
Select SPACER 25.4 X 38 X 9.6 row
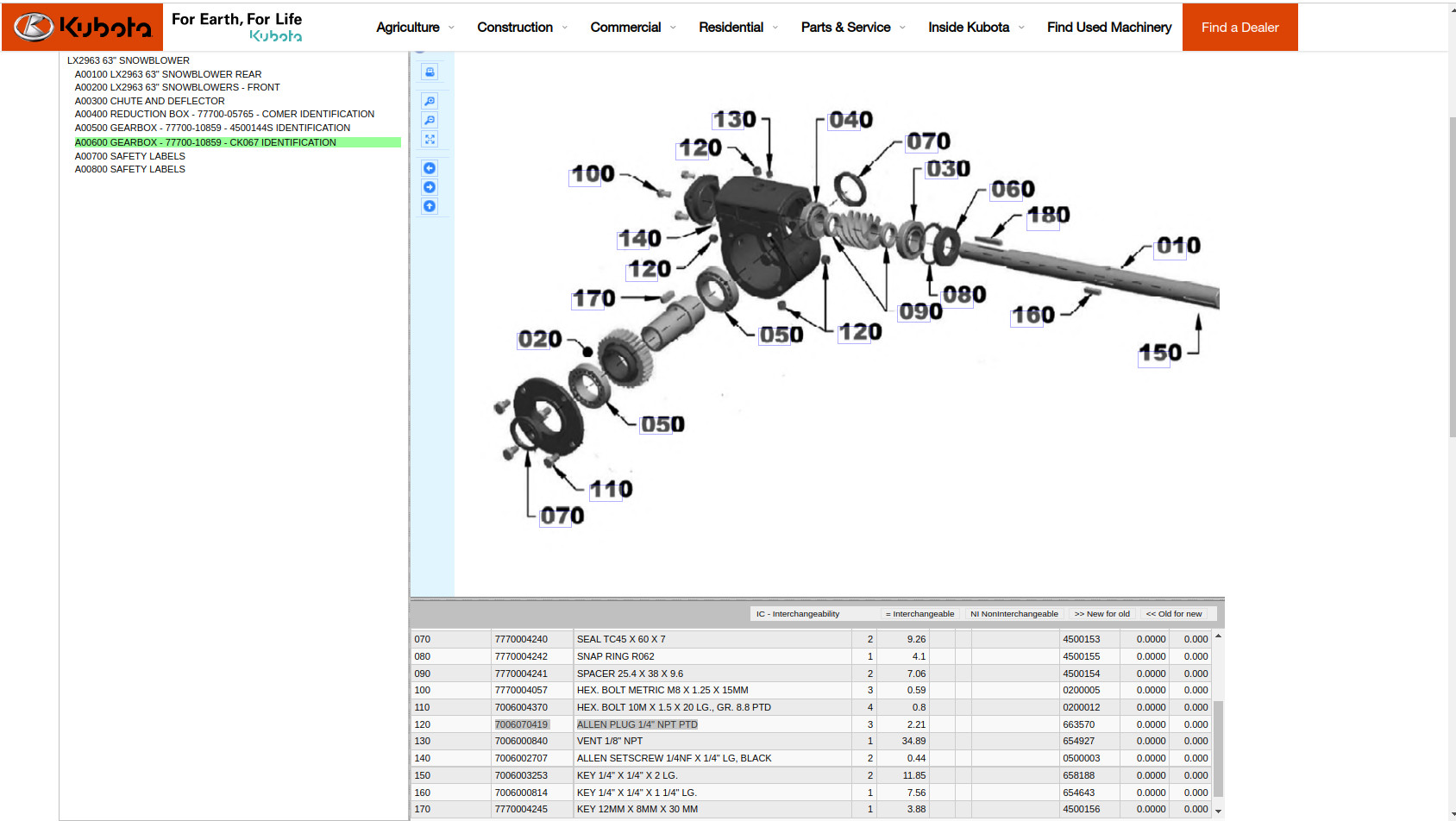[x=811, y=674]
